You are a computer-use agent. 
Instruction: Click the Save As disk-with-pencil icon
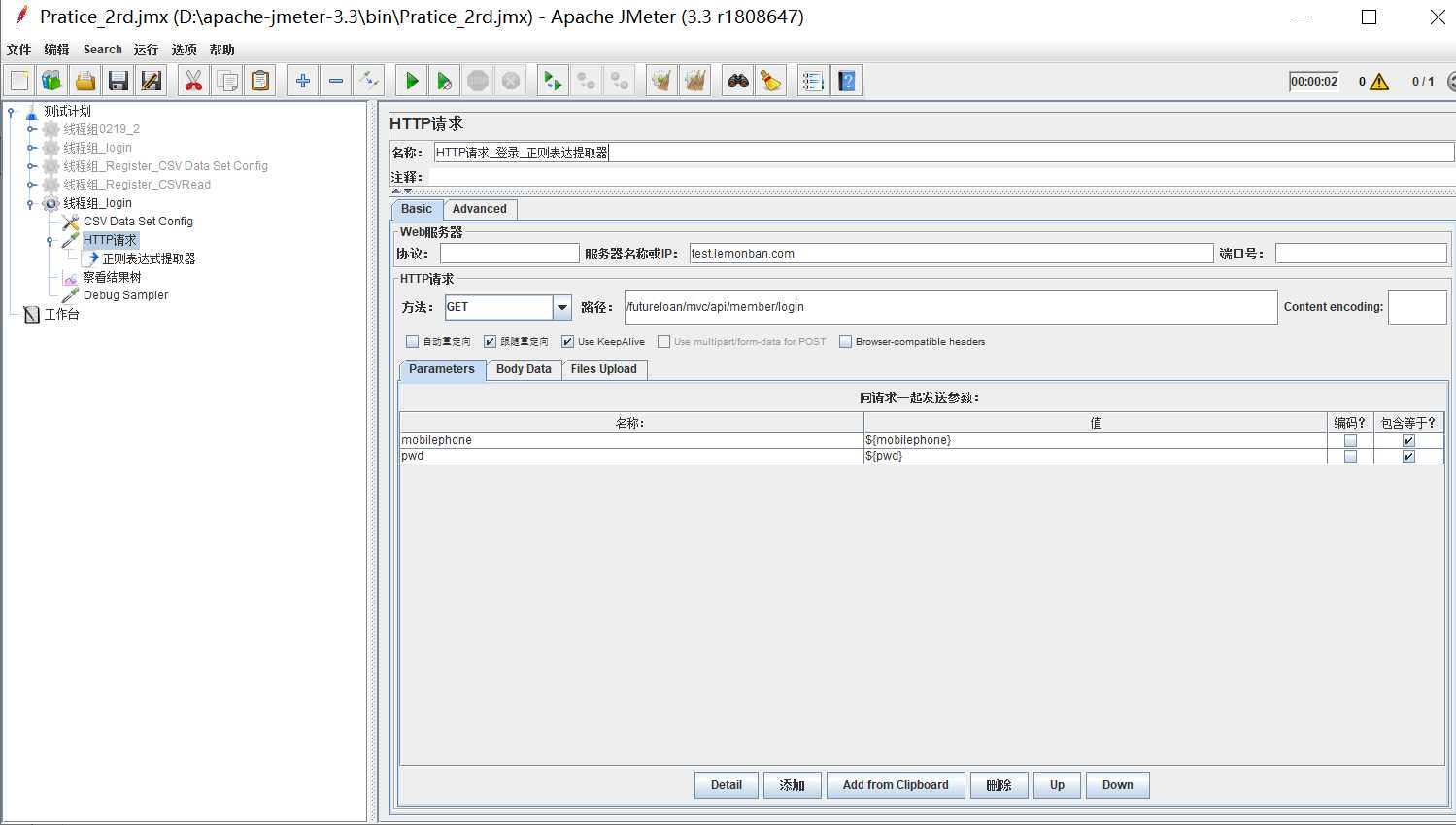pyautogui.click(x=152, y=81)
